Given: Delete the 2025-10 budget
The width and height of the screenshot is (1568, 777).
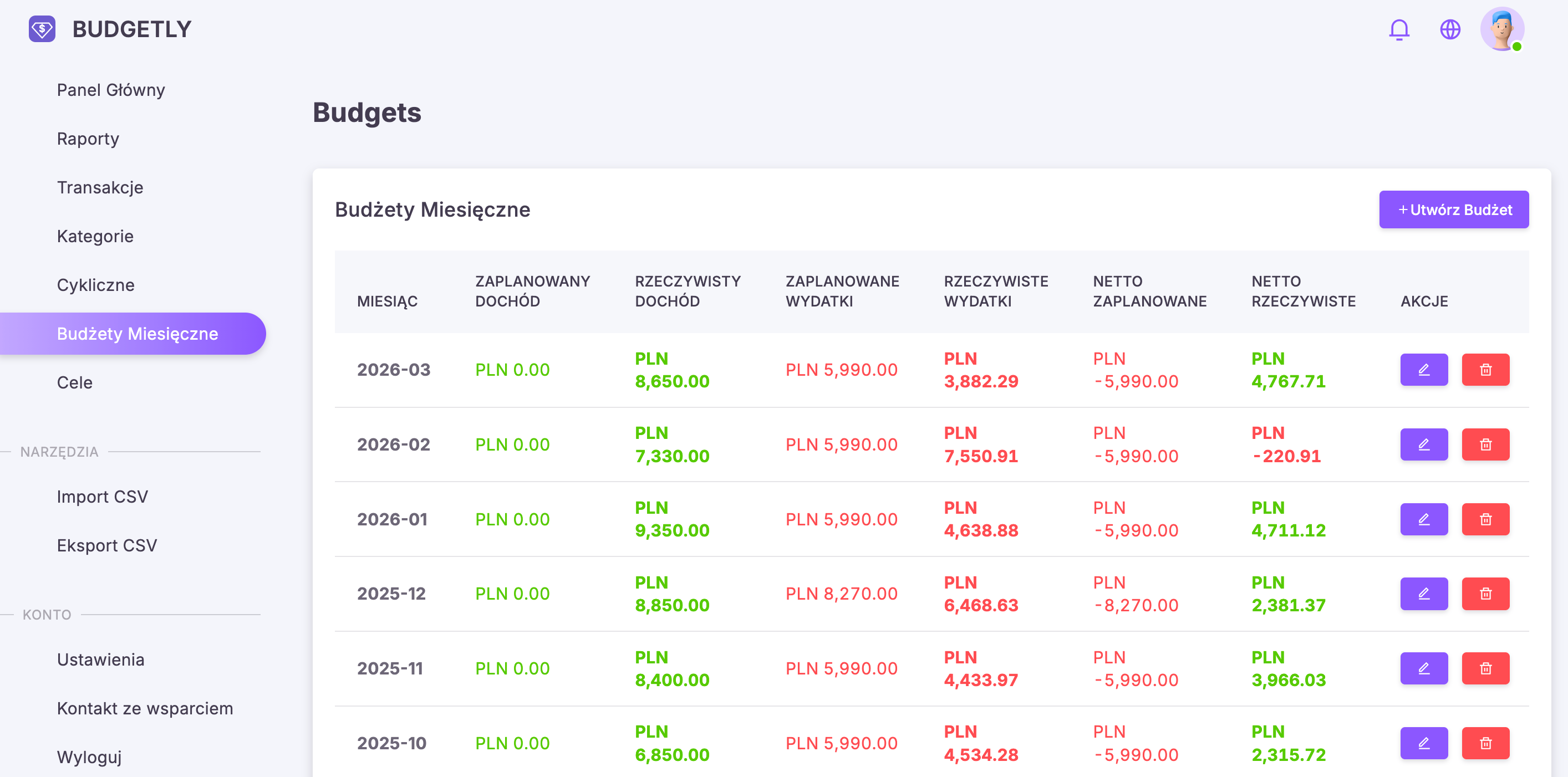Looking at the screenshot, I should tap(1485, 743).
